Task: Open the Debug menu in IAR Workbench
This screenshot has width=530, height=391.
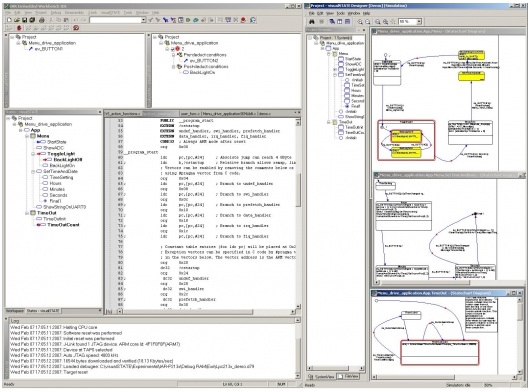Action: pos(56,13)
